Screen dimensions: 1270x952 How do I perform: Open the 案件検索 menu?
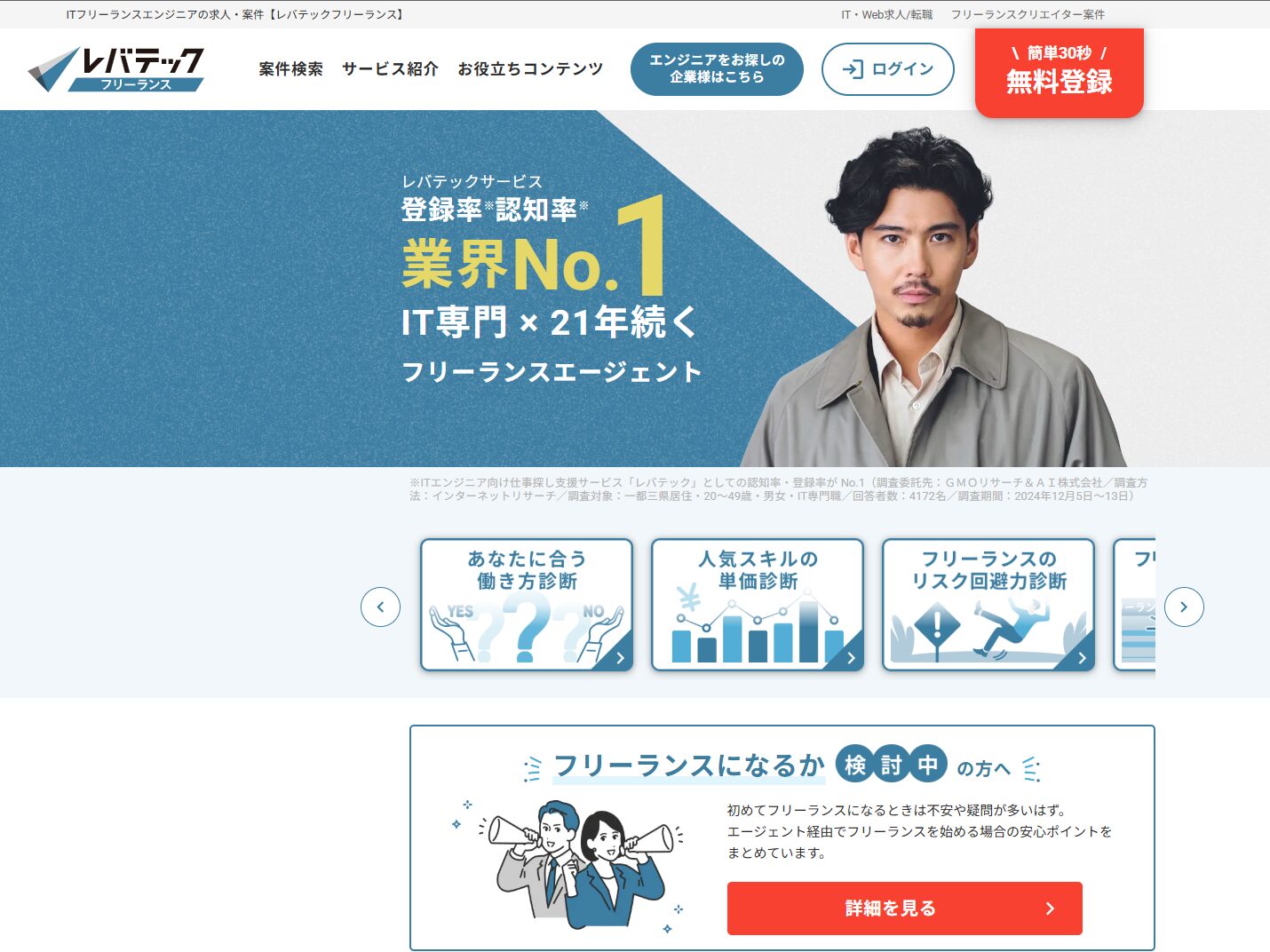click(x=290, y=69)
